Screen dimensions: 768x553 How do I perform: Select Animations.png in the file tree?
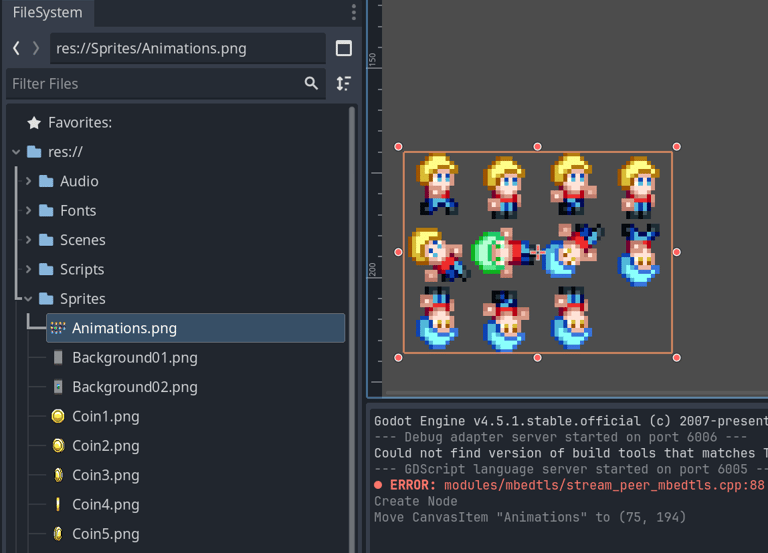(x=195, y=328)
